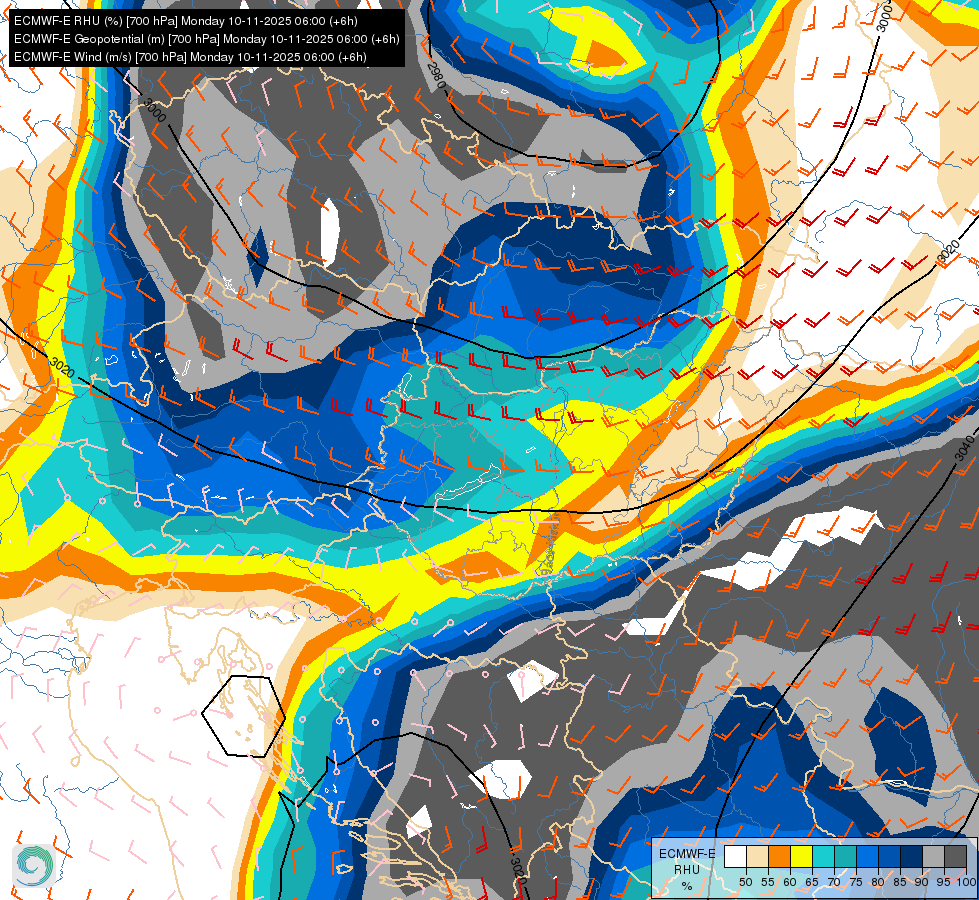Click the 3040 geopotential contour label
This screenshot has width=979, height=900.
(x=965, y=448)
